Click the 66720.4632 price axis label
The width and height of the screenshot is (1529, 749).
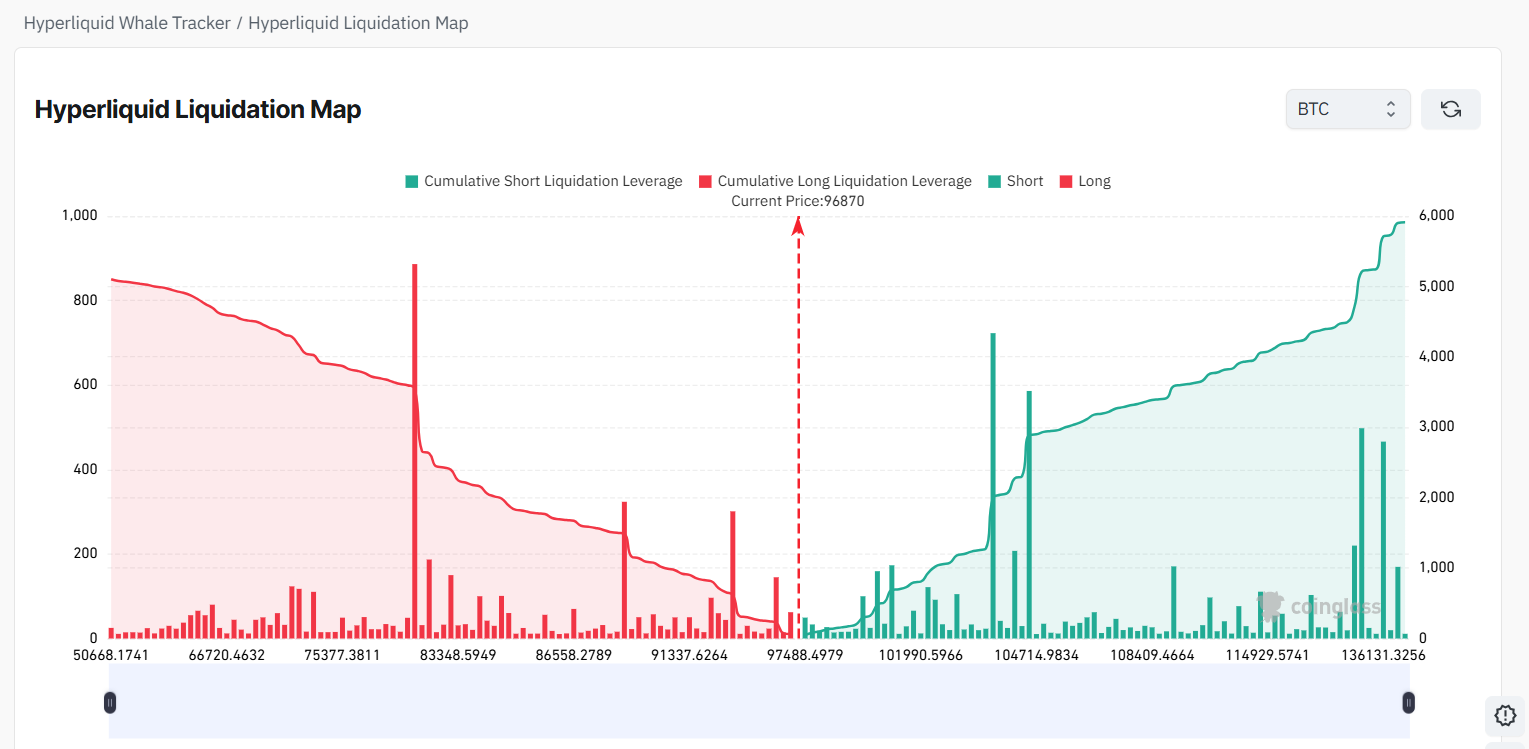[226, 655]
